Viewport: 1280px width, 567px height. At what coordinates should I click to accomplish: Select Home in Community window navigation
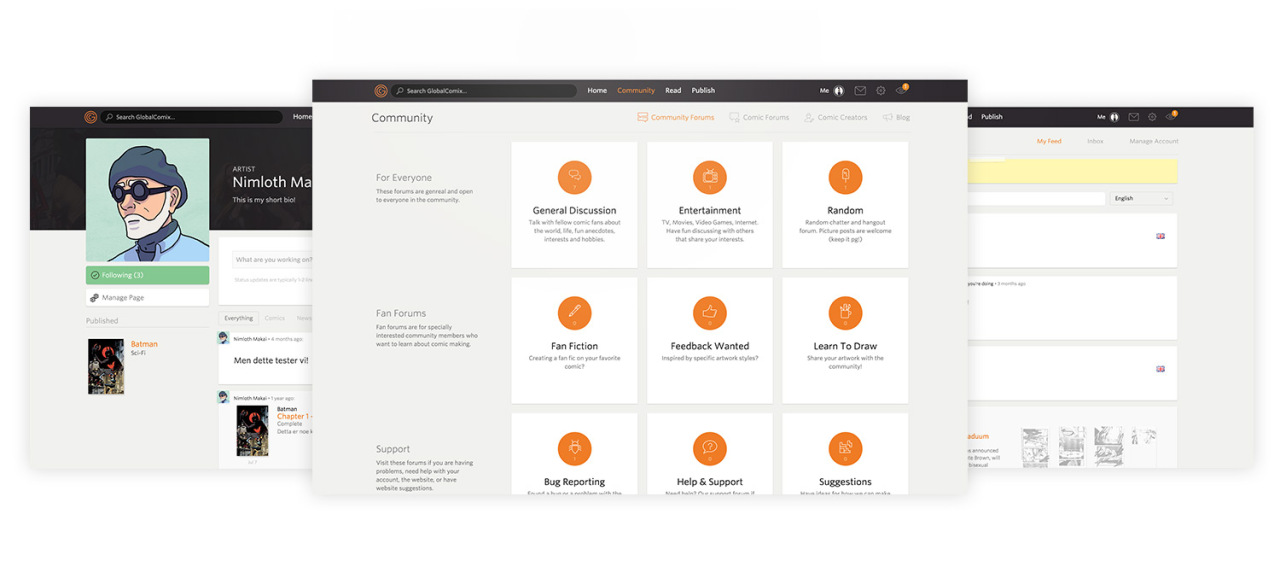coord(597,91)
